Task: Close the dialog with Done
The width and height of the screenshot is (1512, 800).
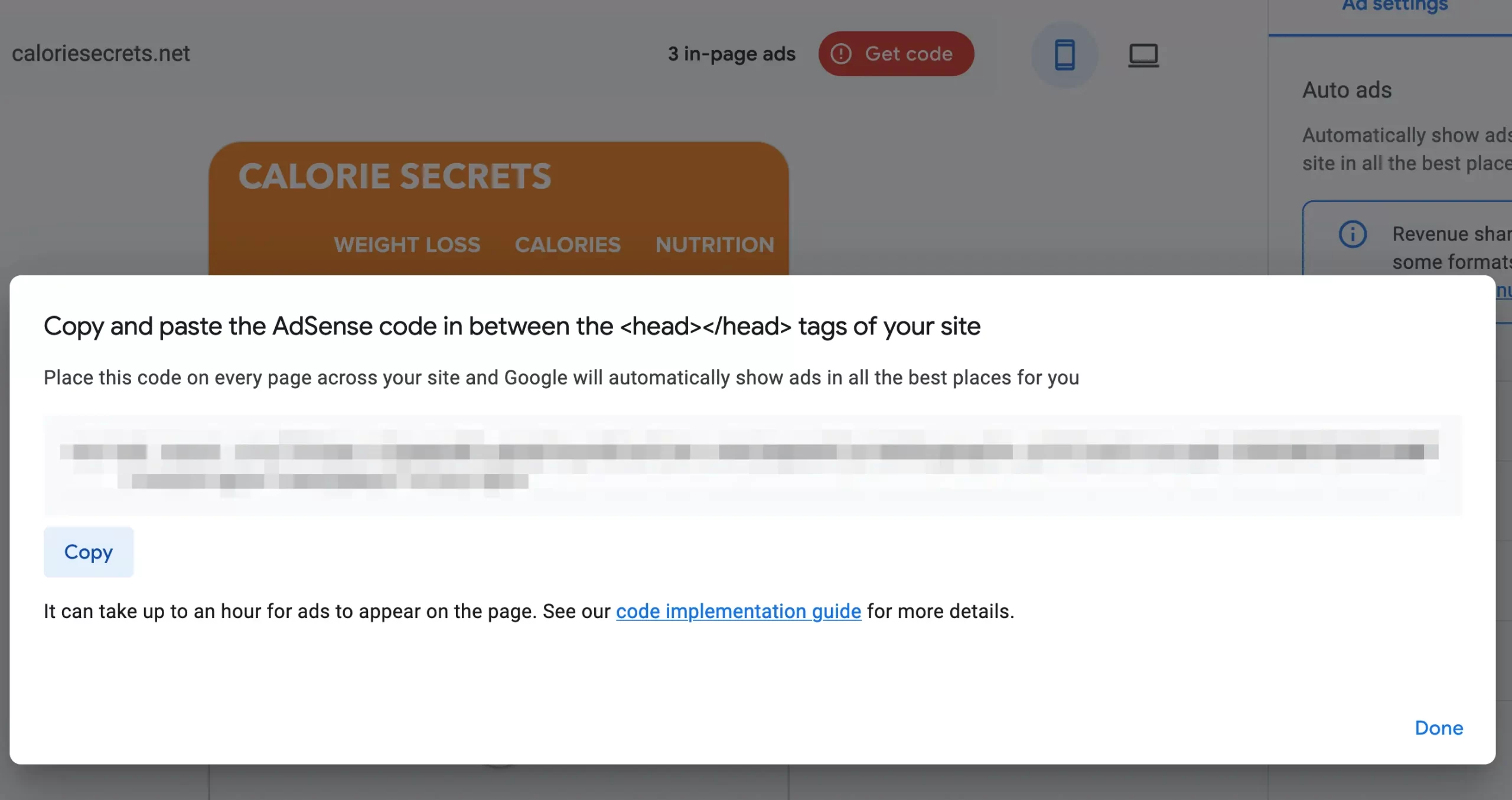Action: [1438, 728]
